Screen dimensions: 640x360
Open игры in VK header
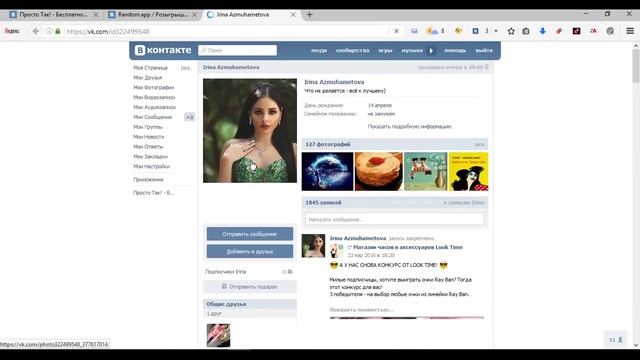coord(385,51)
